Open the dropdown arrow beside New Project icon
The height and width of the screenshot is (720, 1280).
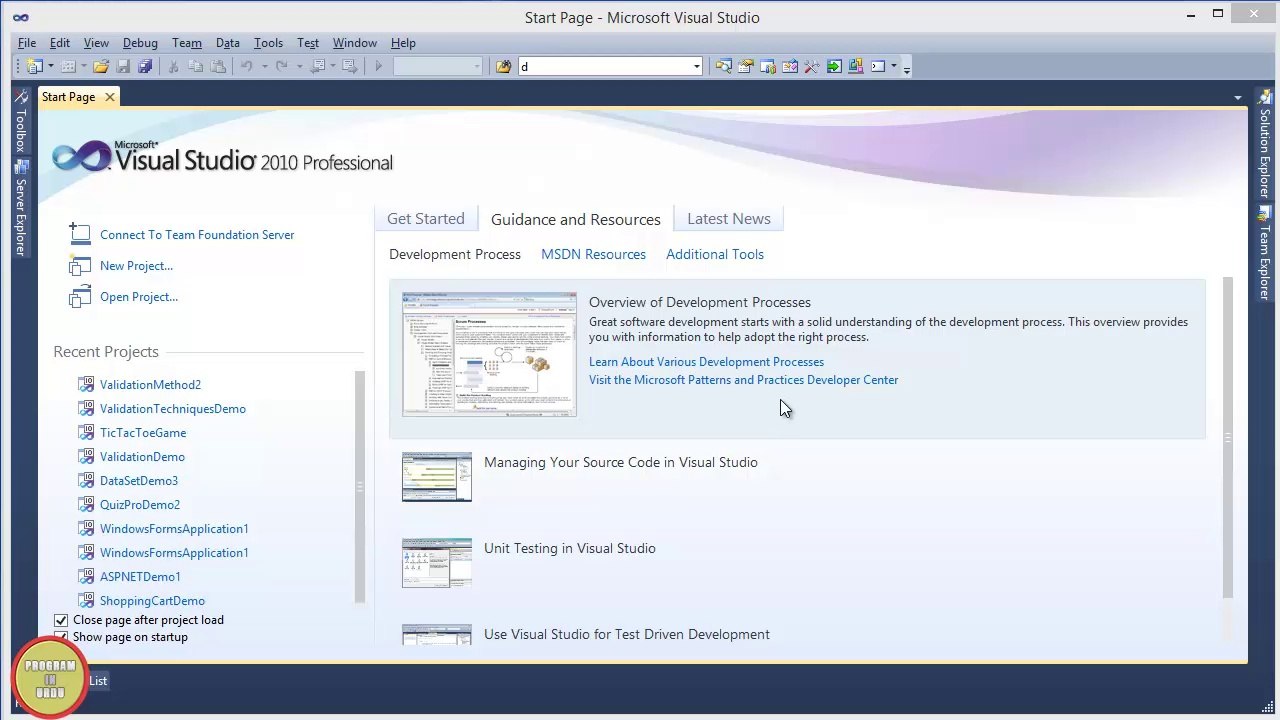50,67
